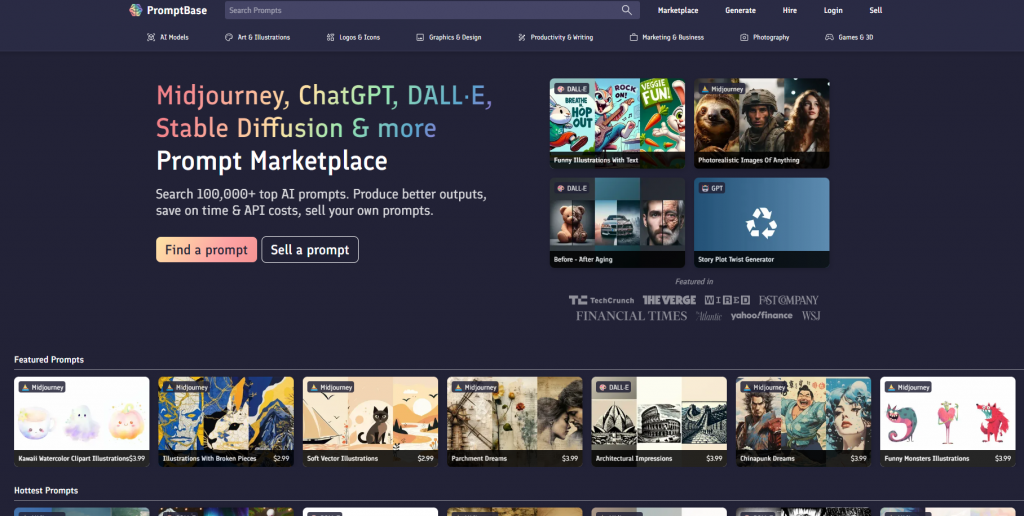Open the Featured Prompts section heading
The width and height of the screenshot is (1024, 516).
49,360
